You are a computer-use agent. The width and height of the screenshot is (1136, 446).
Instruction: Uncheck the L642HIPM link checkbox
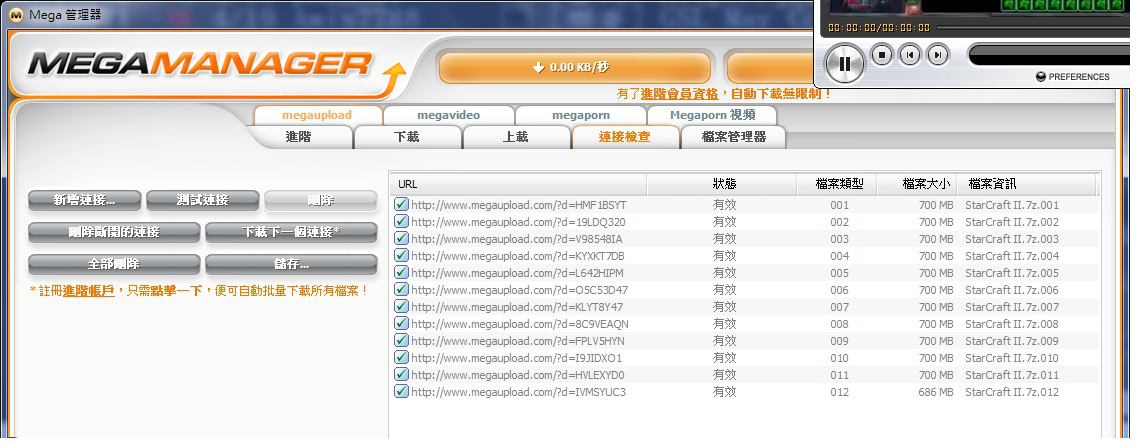click(401, 272)
